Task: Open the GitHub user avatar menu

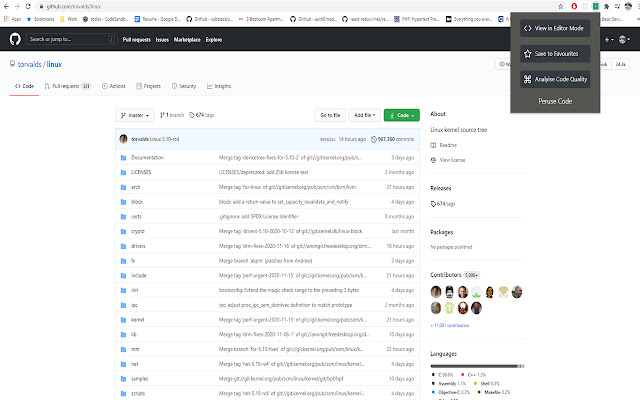Action: pos(624,40)
